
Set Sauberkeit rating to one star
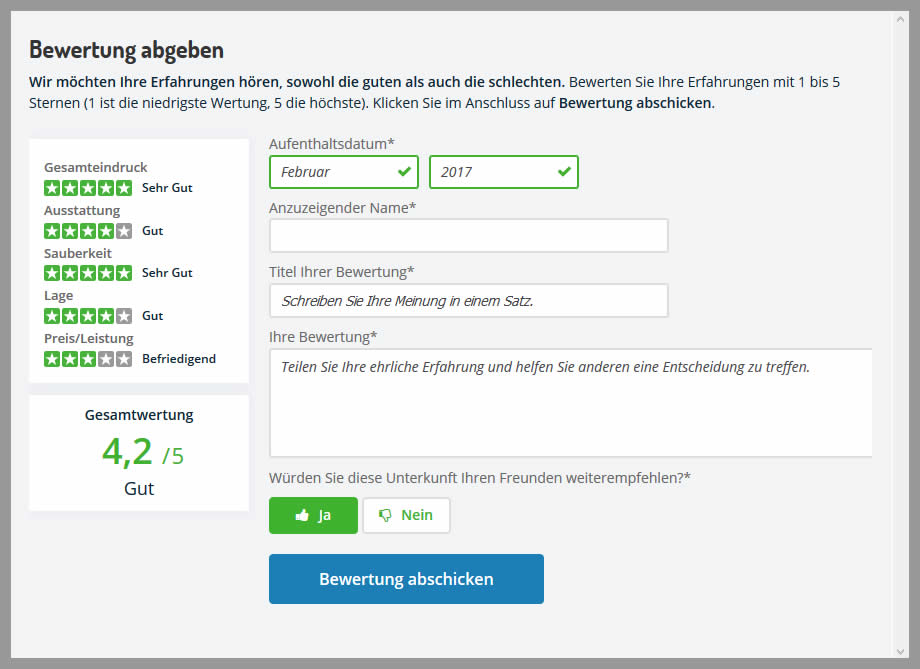pyautogui.click(x=52, y=273)
